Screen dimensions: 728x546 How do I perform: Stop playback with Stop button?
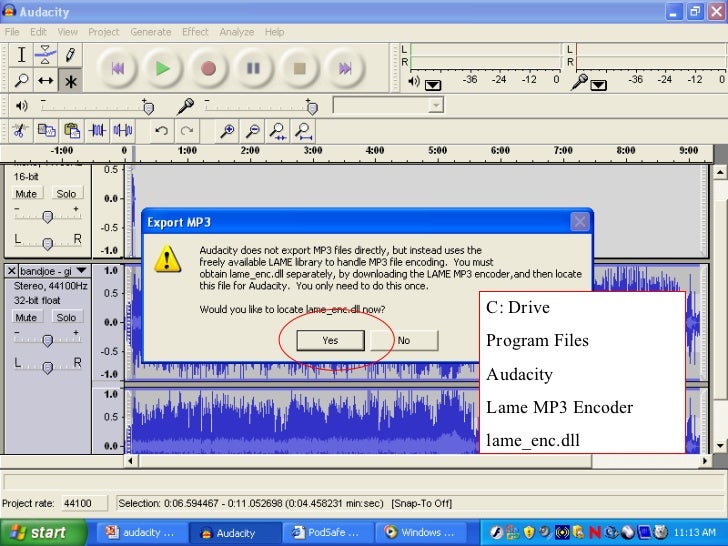(x=299, y=69)
